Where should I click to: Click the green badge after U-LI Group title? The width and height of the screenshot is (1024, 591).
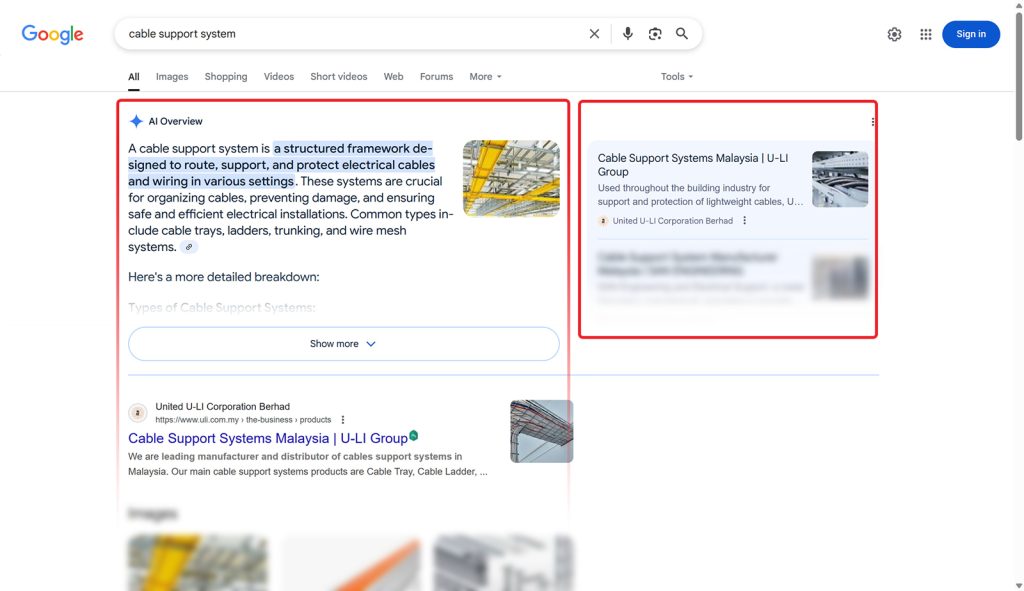tap(414, 436)
